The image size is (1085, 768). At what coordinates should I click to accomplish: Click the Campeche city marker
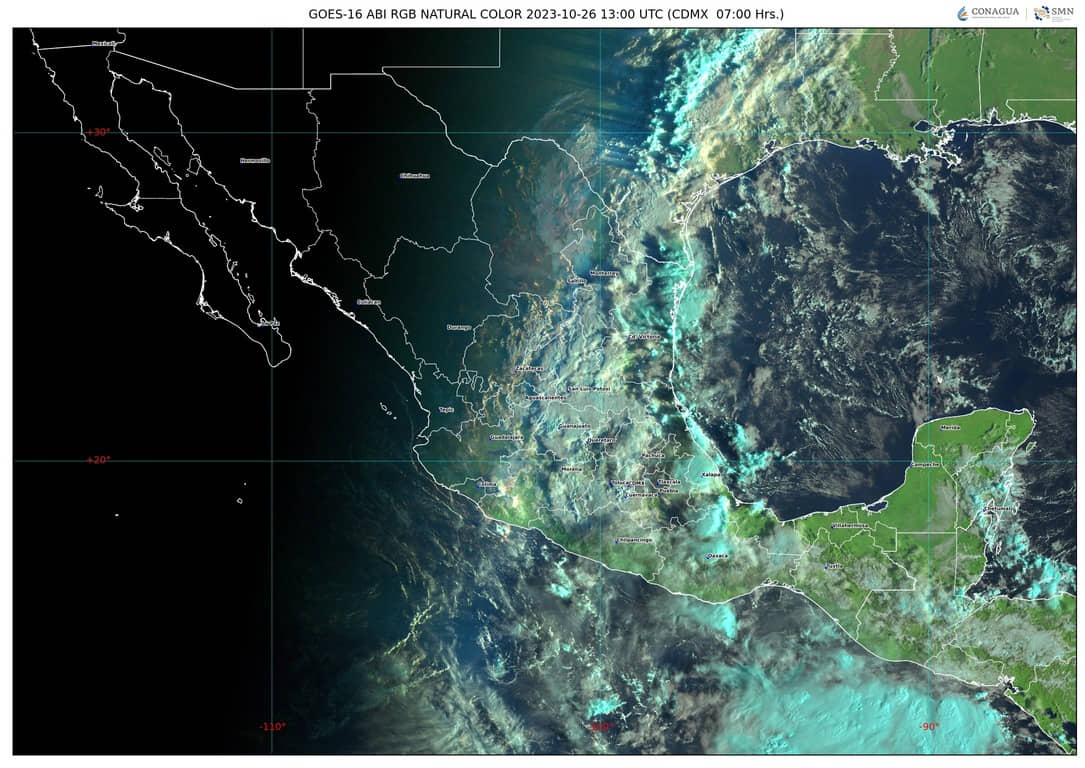pos(924,465)
